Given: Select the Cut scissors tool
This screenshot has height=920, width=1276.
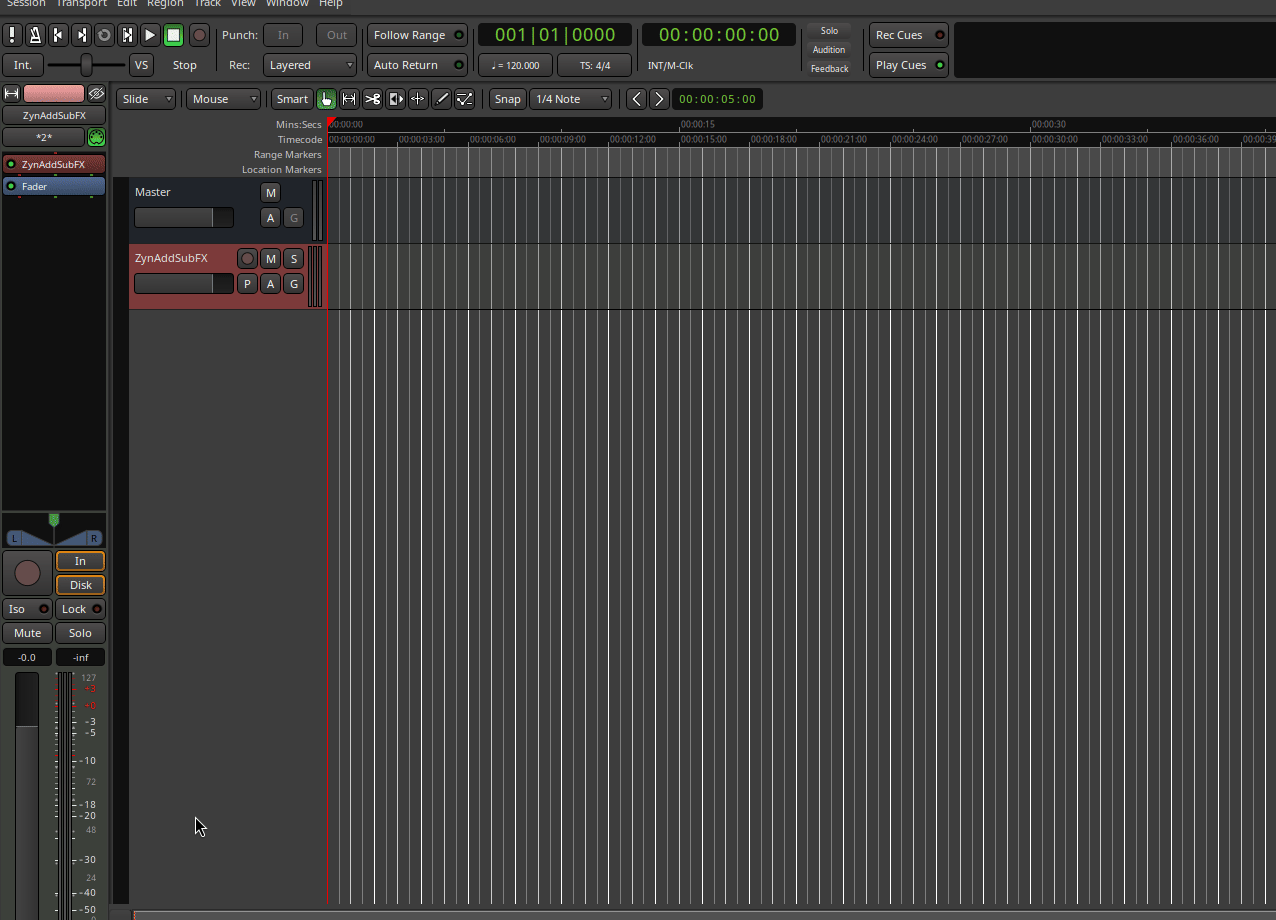Looking at the screenshot, I should [x=372, y=99].
